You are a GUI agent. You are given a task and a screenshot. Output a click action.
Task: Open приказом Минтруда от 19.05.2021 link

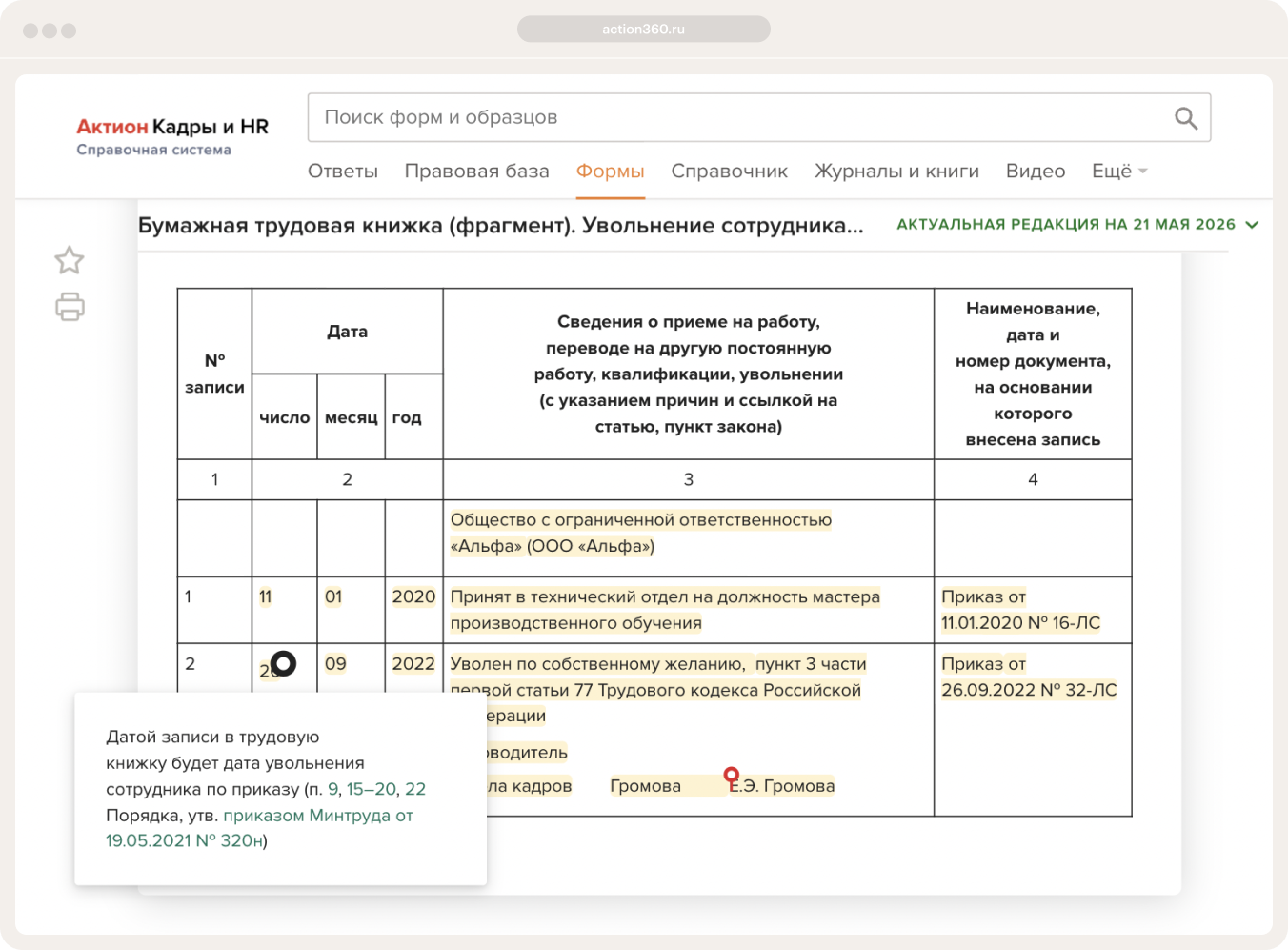point(259,828)
